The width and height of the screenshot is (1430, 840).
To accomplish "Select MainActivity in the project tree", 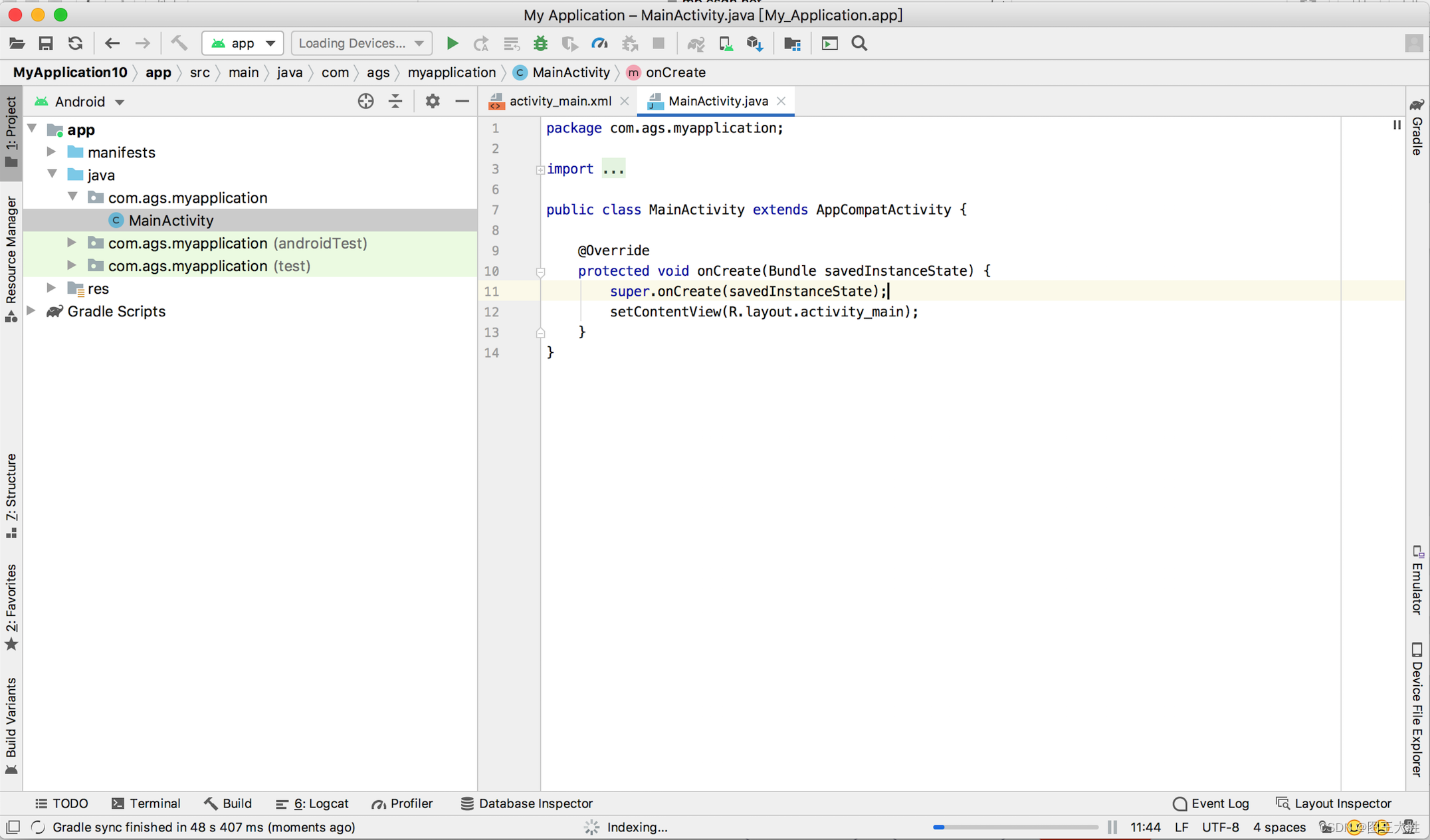I will (171, 221).
